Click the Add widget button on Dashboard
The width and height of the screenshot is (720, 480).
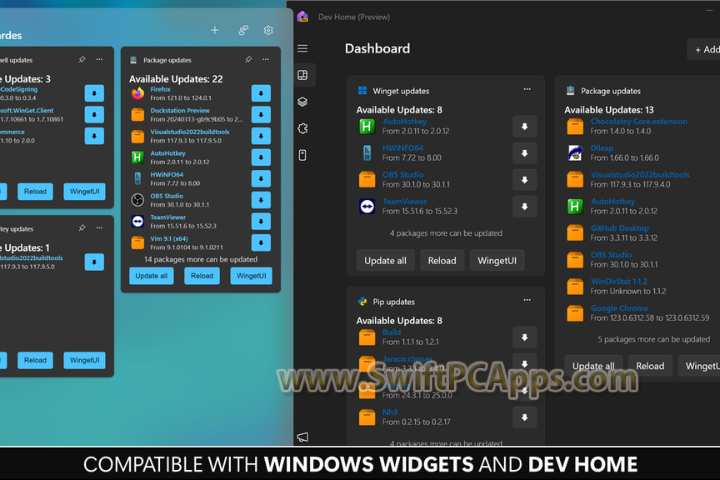tap(704, 49)
